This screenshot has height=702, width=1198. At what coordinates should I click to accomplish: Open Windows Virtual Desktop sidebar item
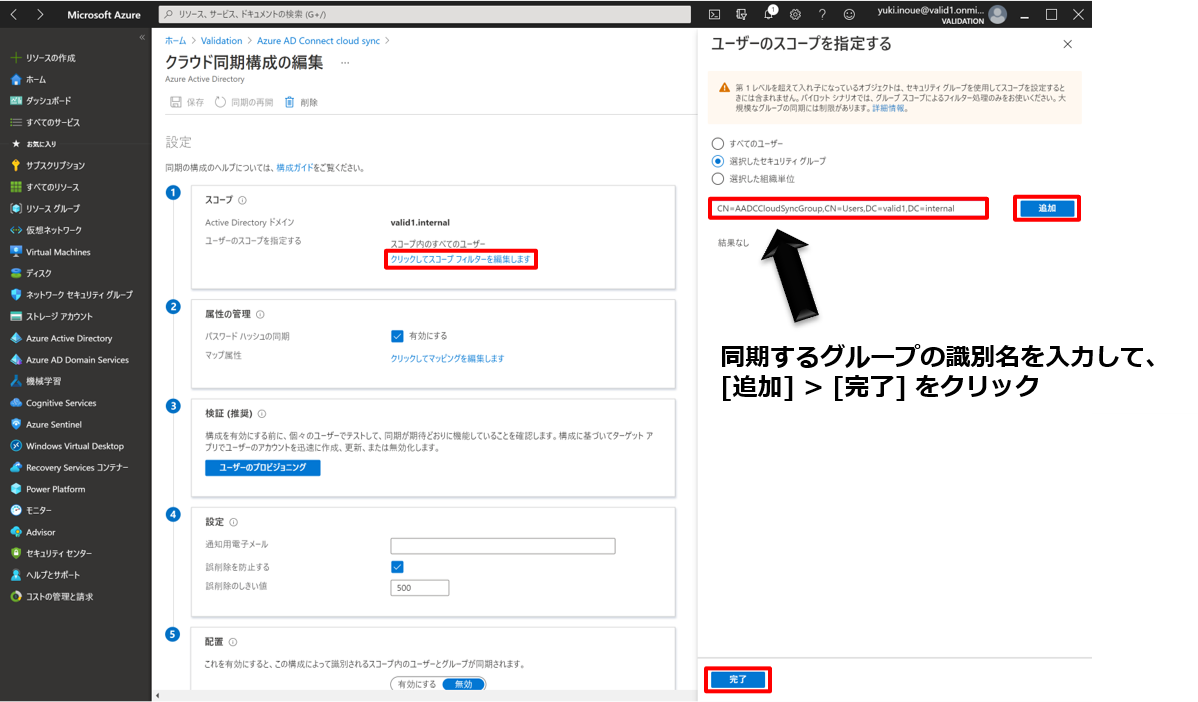(x=76, y=446)
